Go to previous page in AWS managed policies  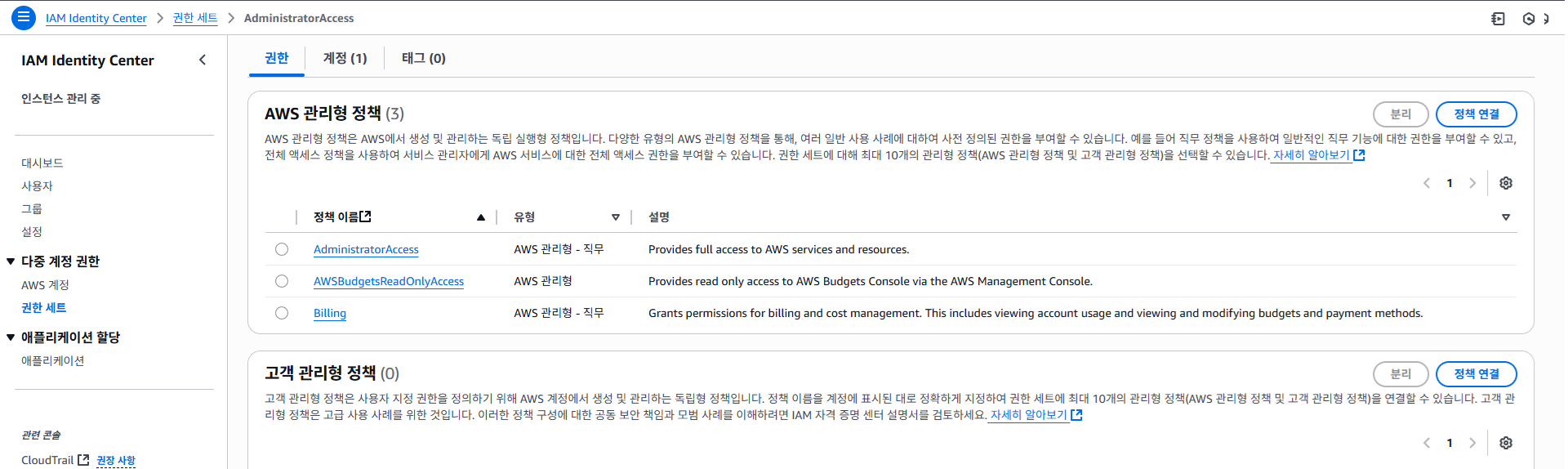point(1427,183)
